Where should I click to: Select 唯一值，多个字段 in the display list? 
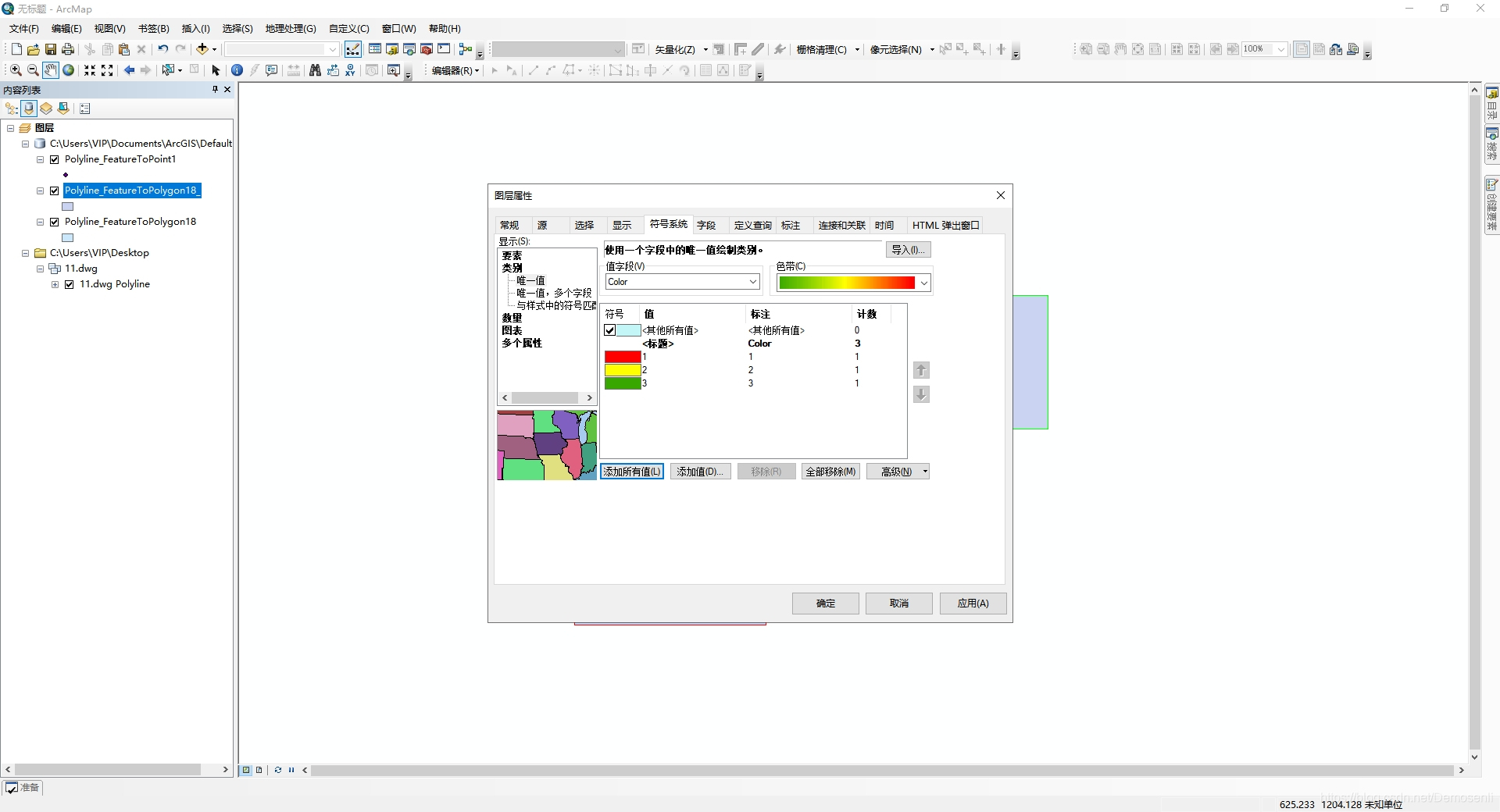[554, 293]
